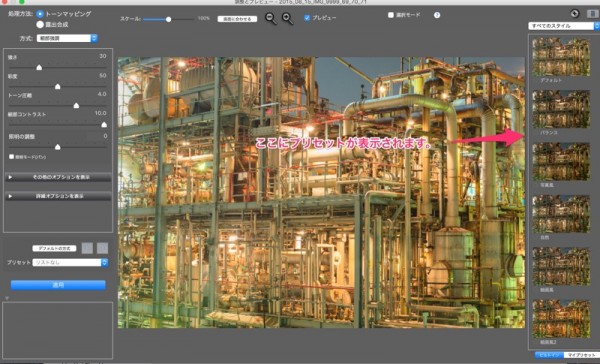Screen dimensions: 600x364
Task: Toggle the プレビュー checkbox
Action: pyautogui.click(x=307, y=18)
